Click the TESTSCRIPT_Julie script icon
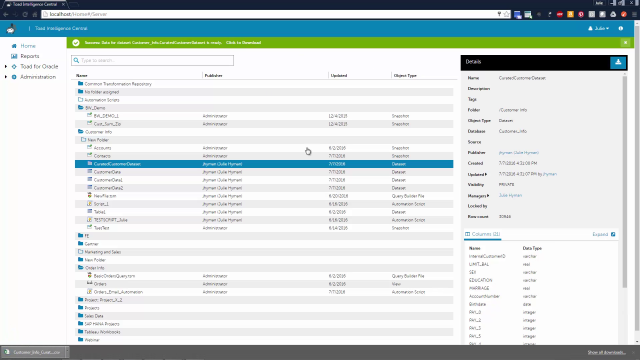The width and height of the screenshot is (640, 360). pyautogui.click(x=90, y=220)
